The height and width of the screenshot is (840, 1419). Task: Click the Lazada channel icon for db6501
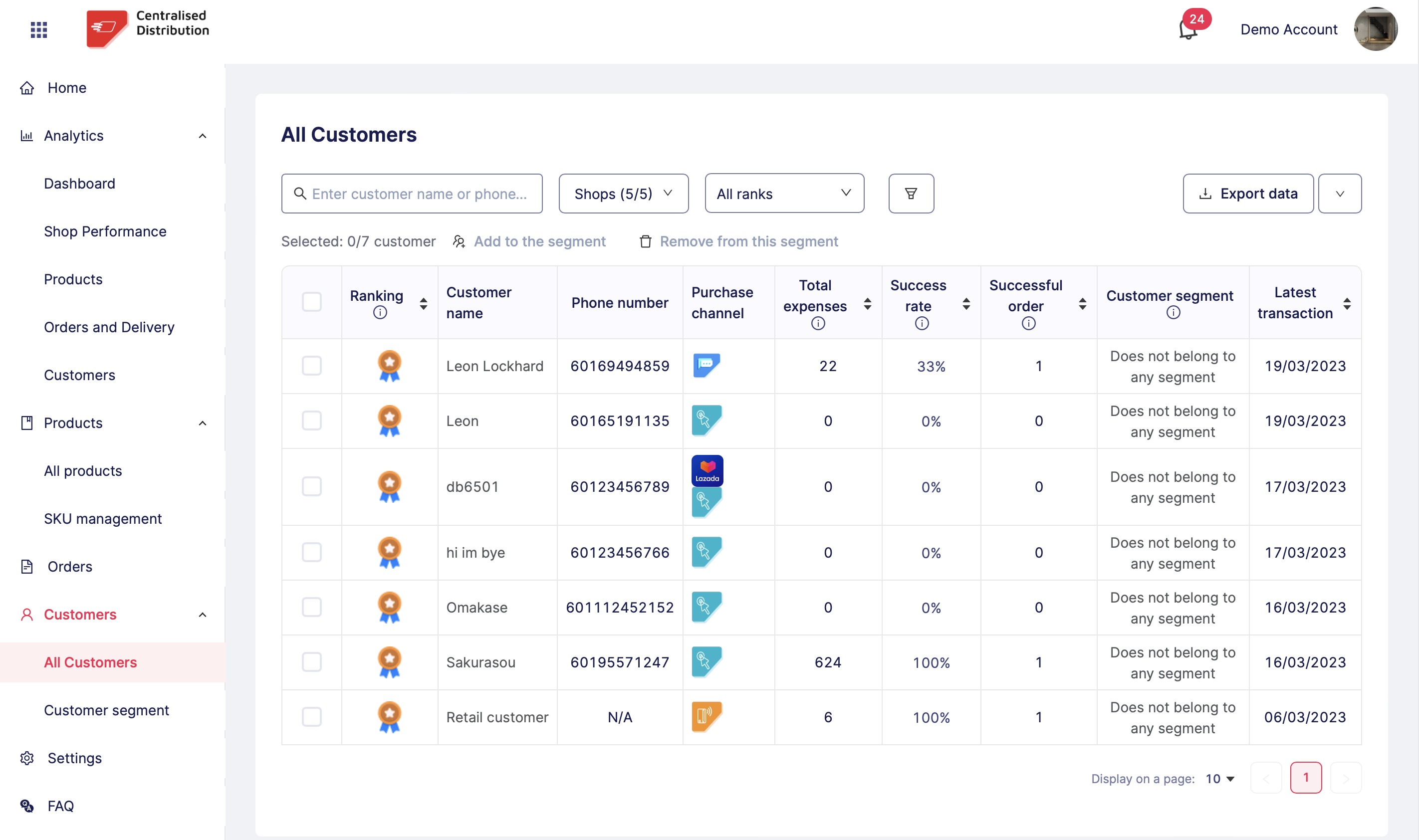[707, 470]
